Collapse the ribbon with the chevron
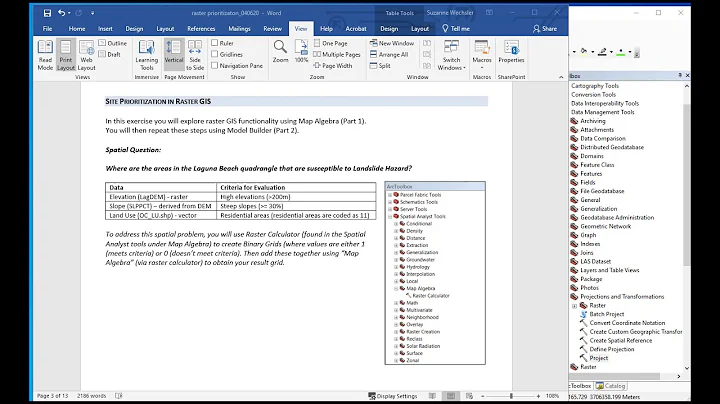720x404 pixels. 561,77
